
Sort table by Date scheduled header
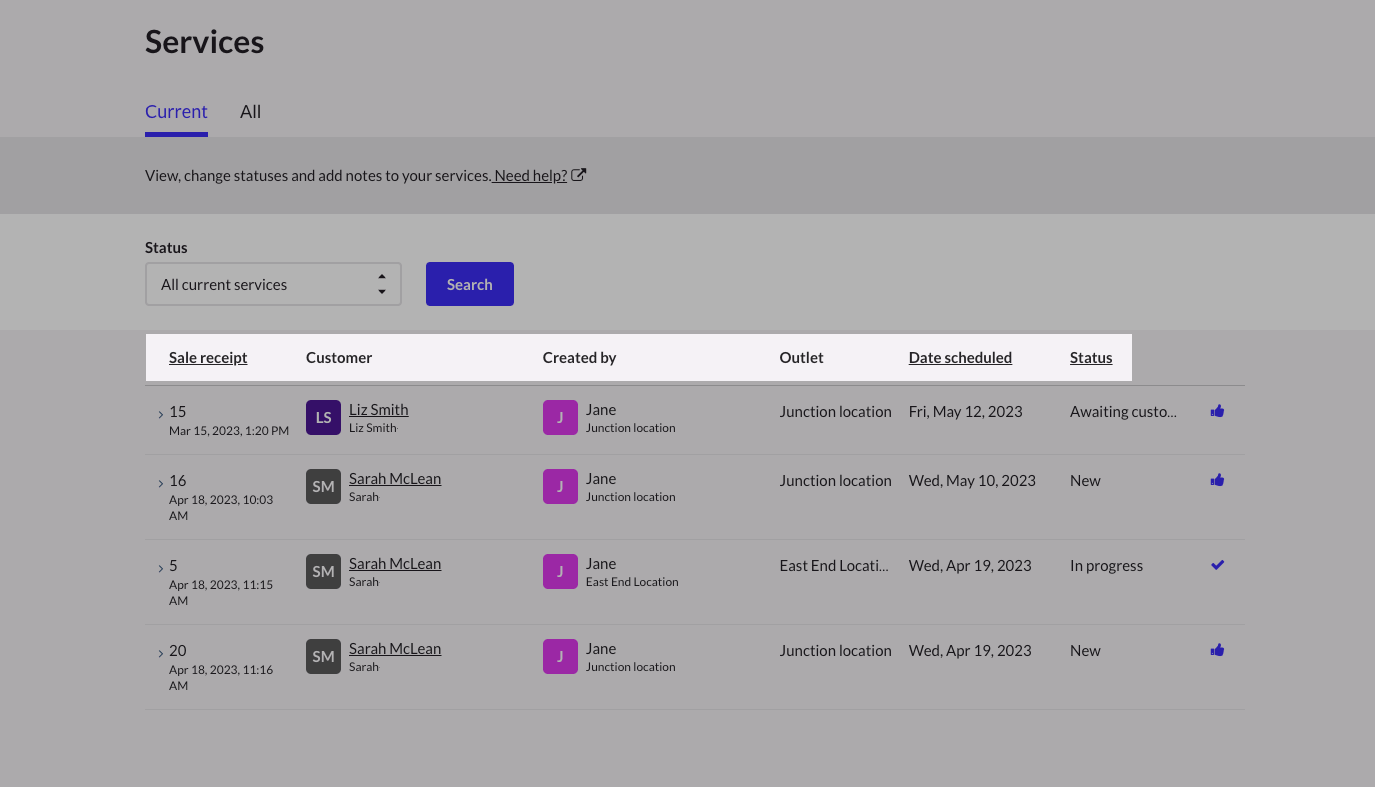pos(960,358)
